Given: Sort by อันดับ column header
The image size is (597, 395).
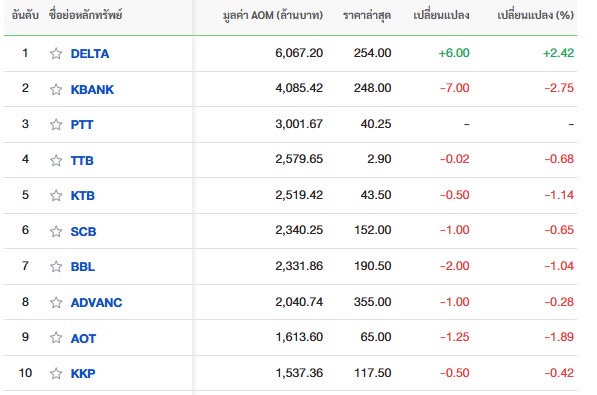Looking at the screenshot, I should pos(25,15).
